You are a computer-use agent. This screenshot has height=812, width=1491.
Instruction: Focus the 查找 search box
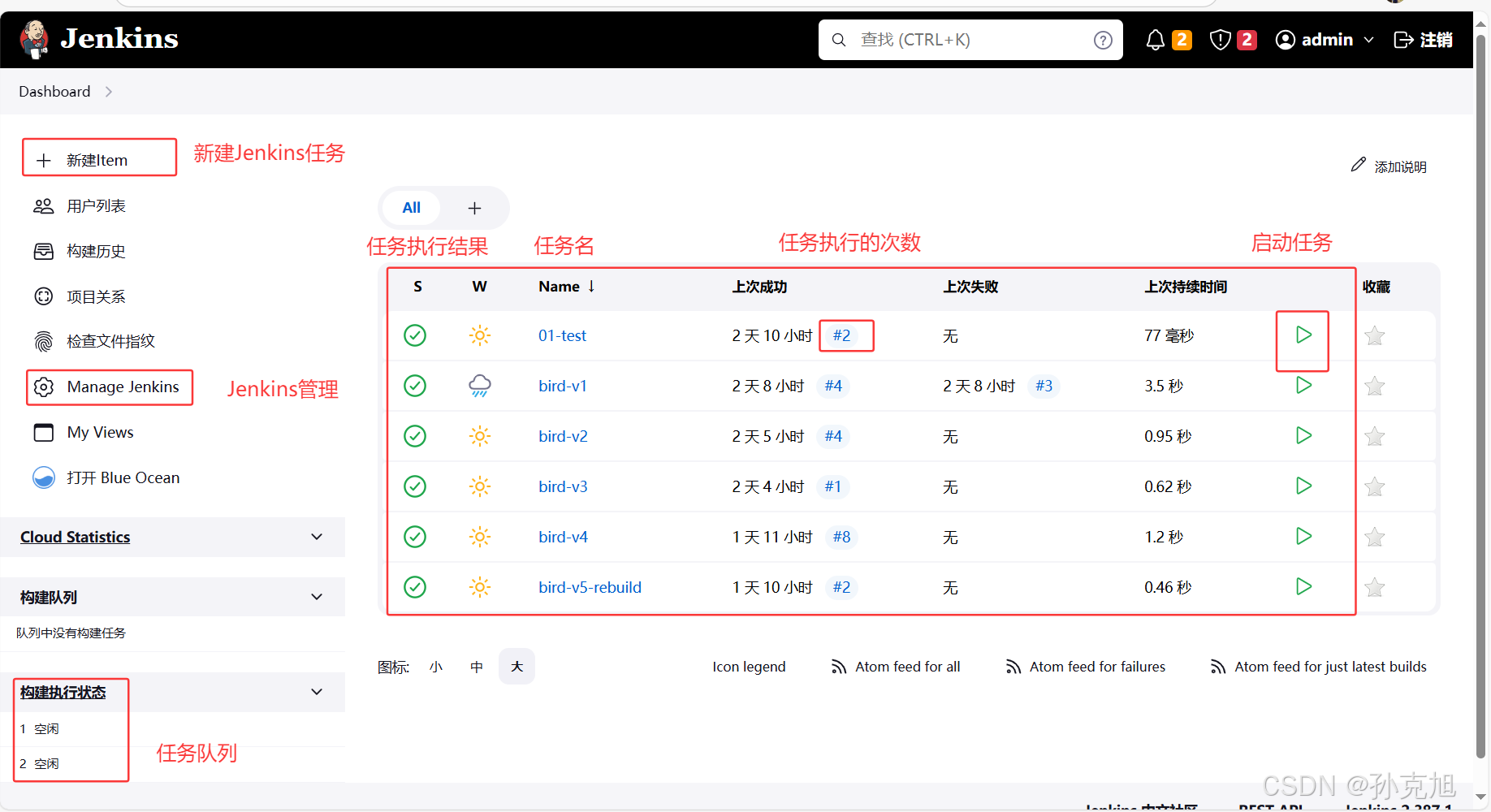point(970,40)
